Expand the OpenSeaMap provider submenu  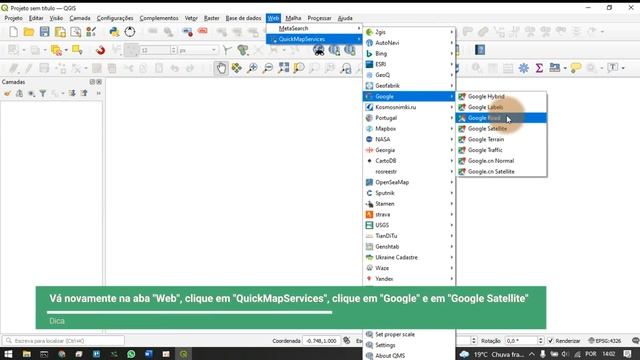coord(409,182)
